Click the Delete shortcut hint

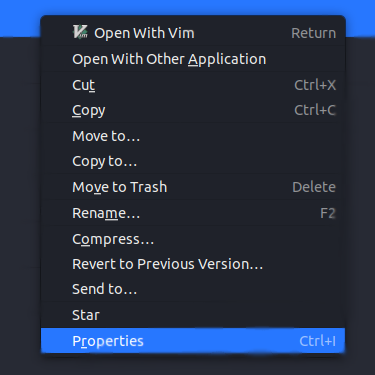pyautogui.click(x=314, y=187)
